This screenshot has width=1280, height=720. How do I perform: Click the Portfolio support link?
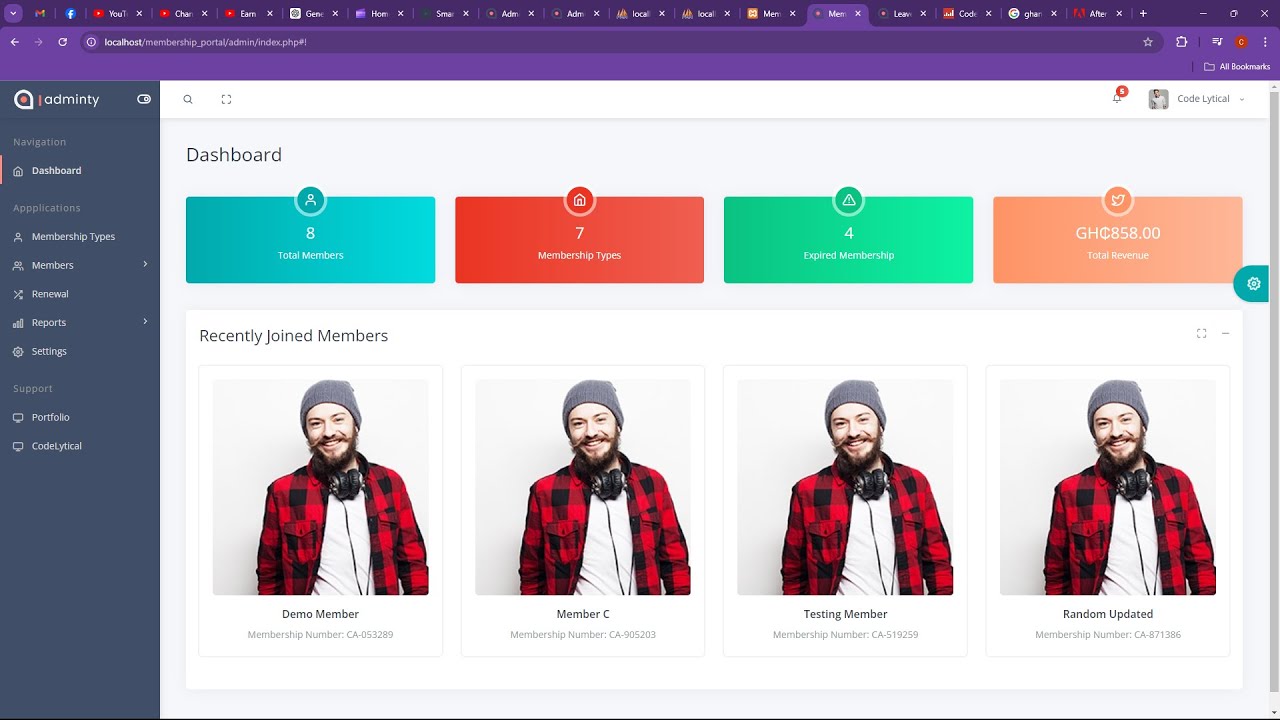click(x=80, y=417)
